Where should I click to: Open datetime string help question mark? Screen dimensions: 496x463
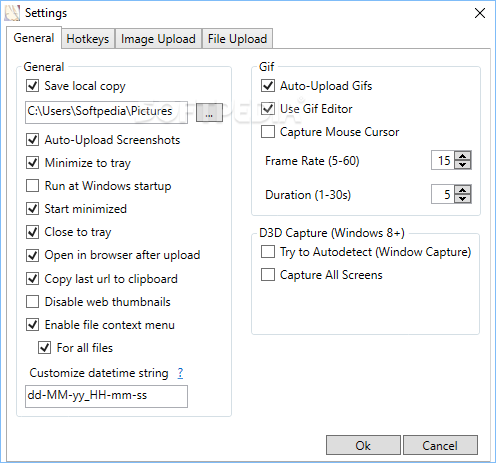click(180, 373)
